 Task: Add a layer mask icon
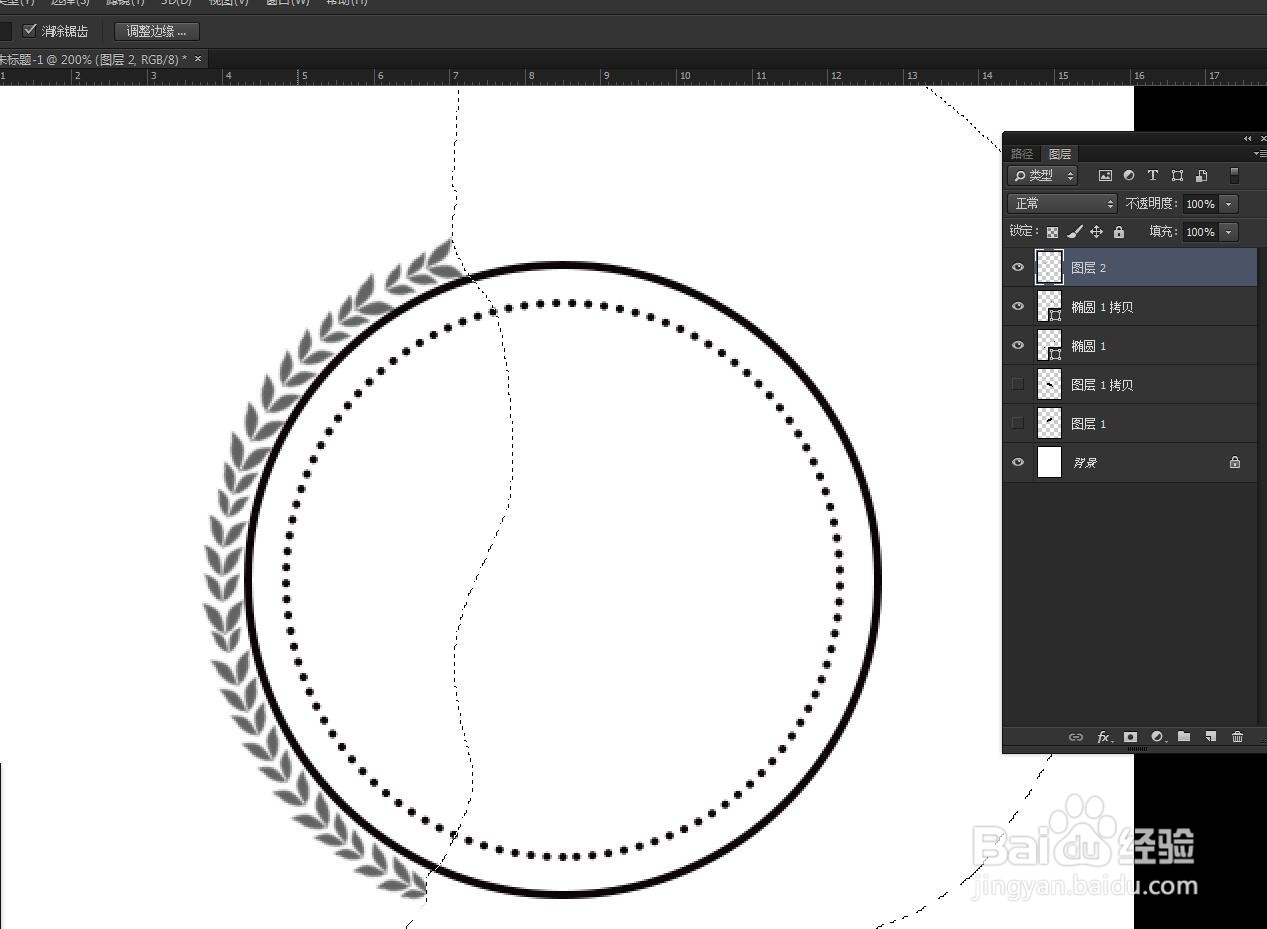pos(1130,737)
